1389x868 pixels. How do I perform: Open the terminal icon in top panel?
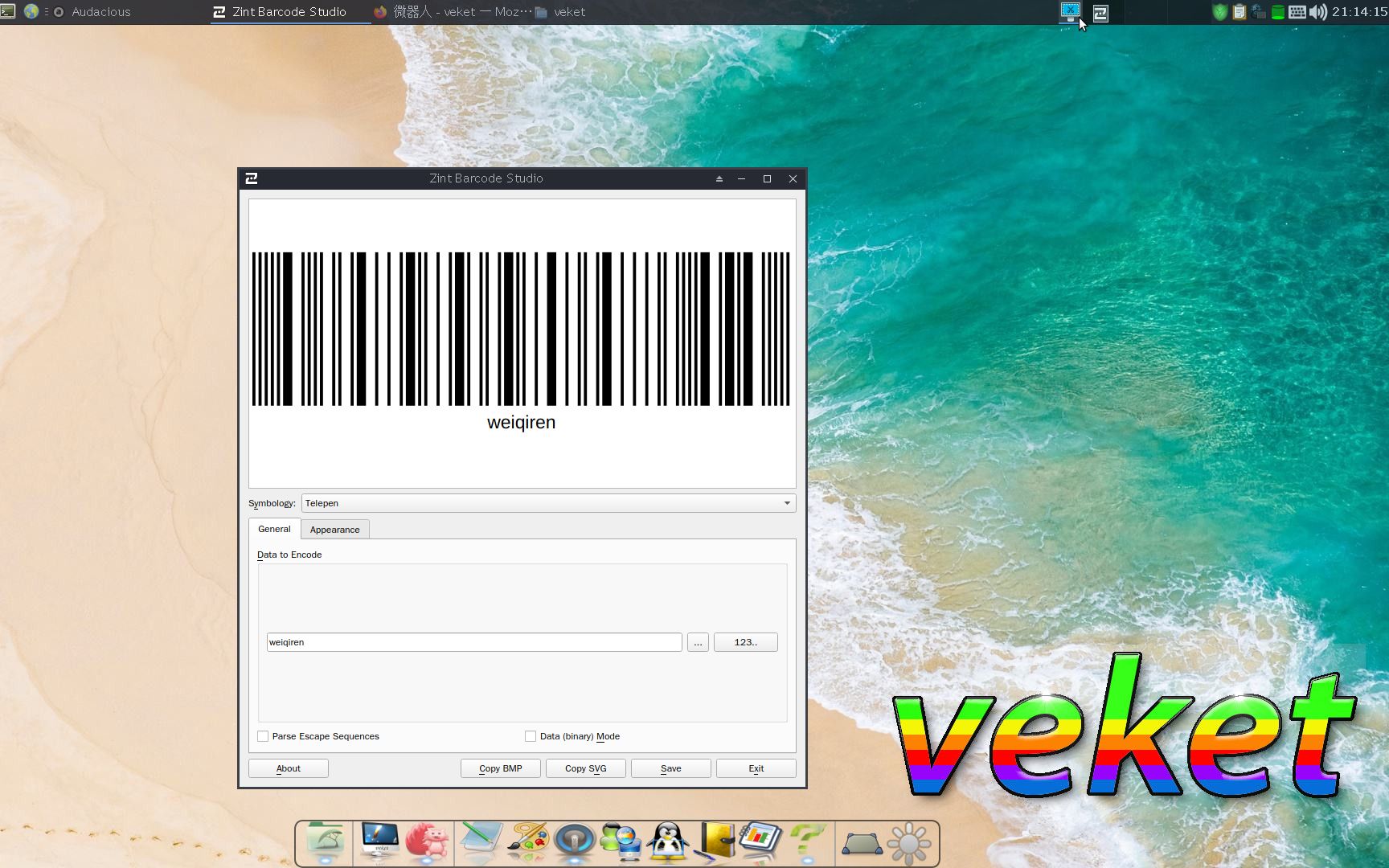(8, 11)
